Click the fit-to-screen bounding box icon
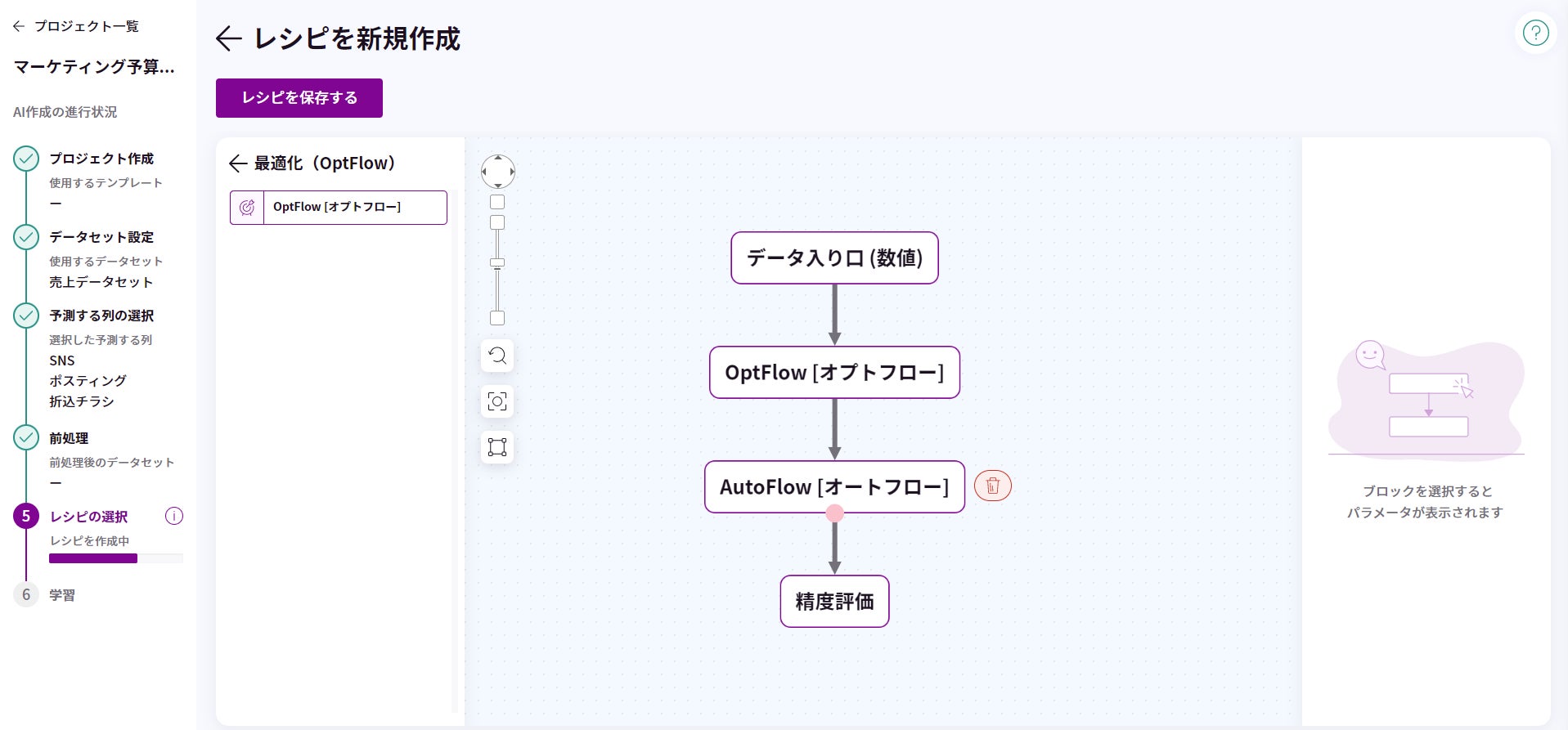The image size is (1568, 730). click(x=497, y=447)
